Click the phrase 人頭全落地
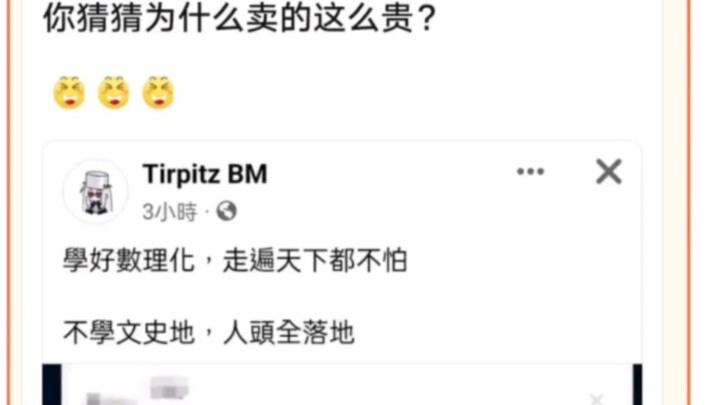The image size is (720, 405). (289, 332)
